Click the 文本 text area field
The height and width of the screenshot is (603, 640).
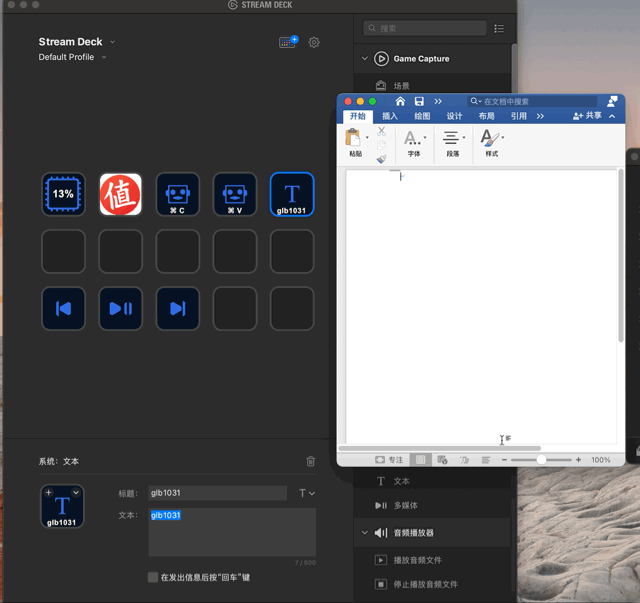(232, 532)
